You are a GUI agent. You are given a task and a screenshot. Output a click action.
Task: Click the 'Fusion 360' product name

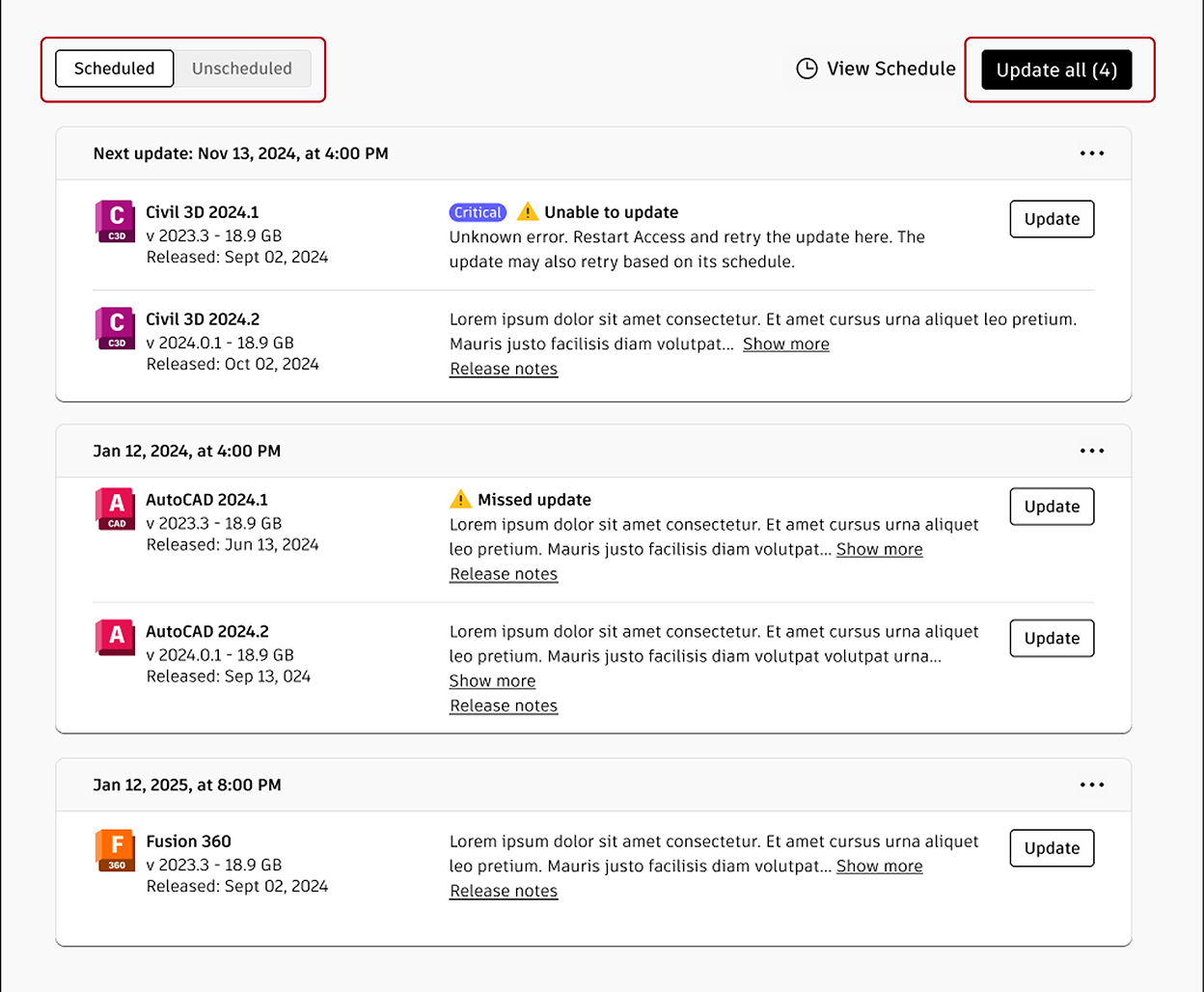point(189,841)
